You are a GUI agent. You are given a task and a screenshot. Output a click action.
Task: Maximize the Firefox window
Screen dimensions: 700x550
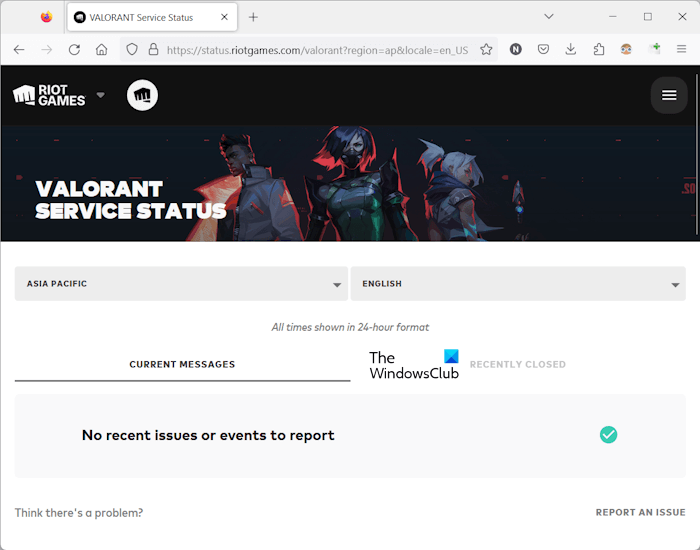click(x=648, y=17)
